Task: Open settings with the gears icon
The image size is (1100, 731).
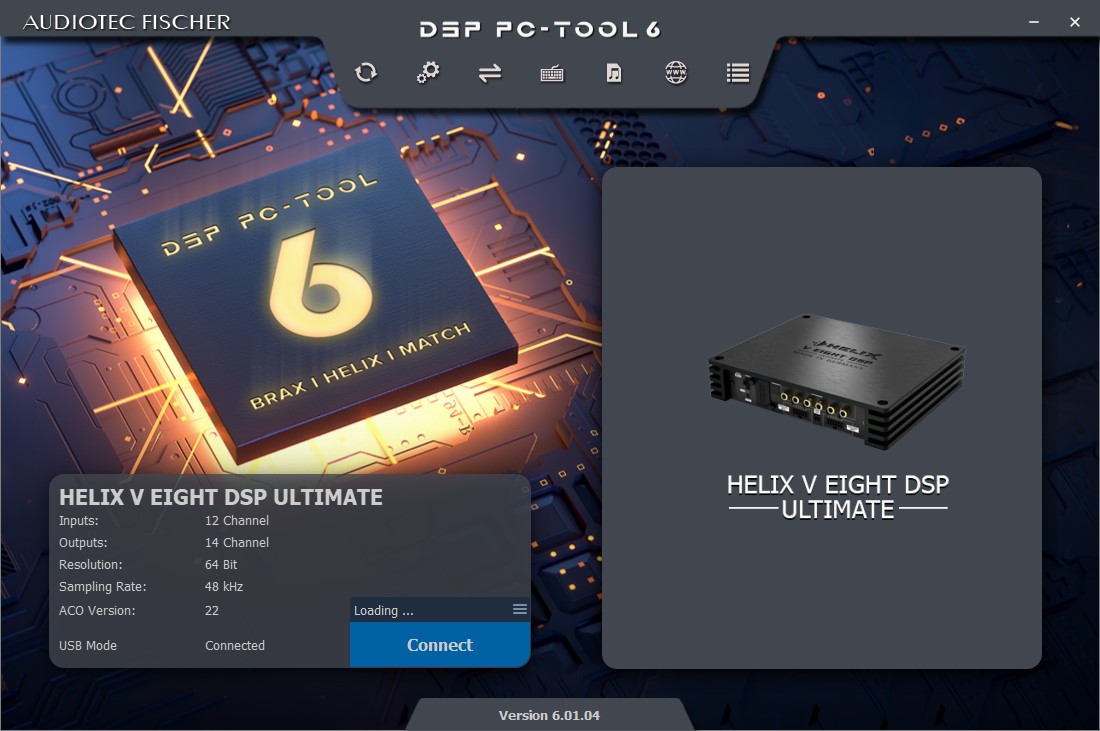Action: pos(428,72)
